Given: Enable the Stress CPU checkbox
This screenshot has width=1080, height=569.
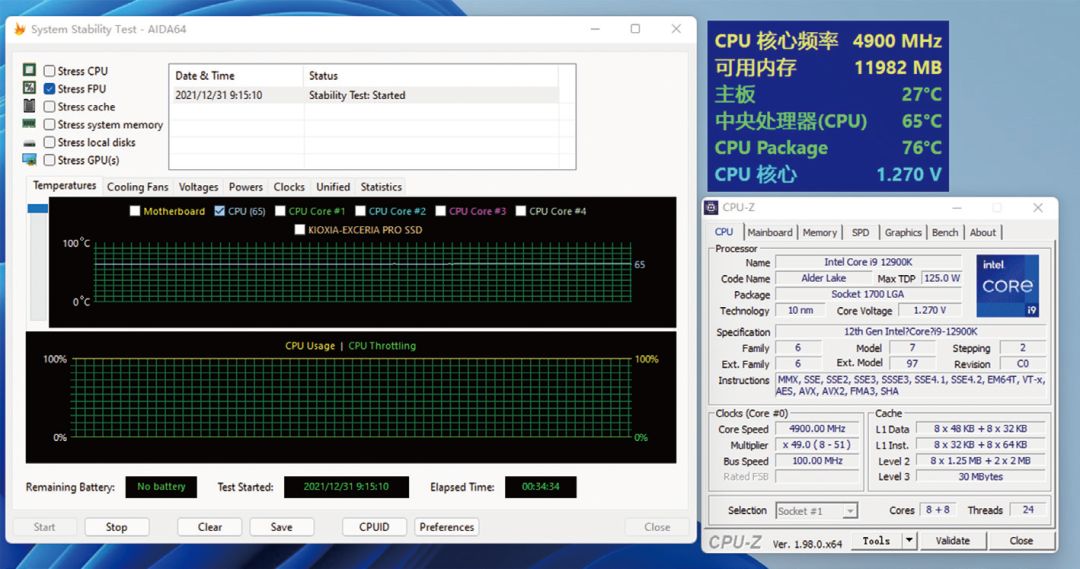Looking at the screenshot, I should [50, 71].
